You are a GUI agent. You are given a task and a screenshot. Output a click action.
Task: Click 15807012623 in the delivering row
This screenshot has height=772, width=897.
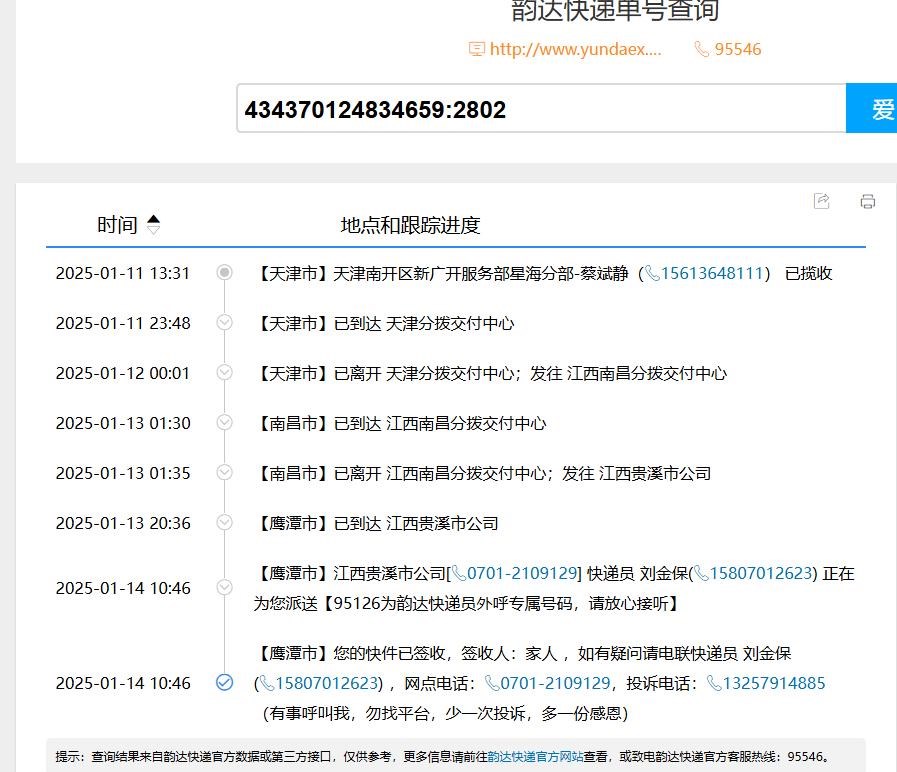(x=761, y=573)
